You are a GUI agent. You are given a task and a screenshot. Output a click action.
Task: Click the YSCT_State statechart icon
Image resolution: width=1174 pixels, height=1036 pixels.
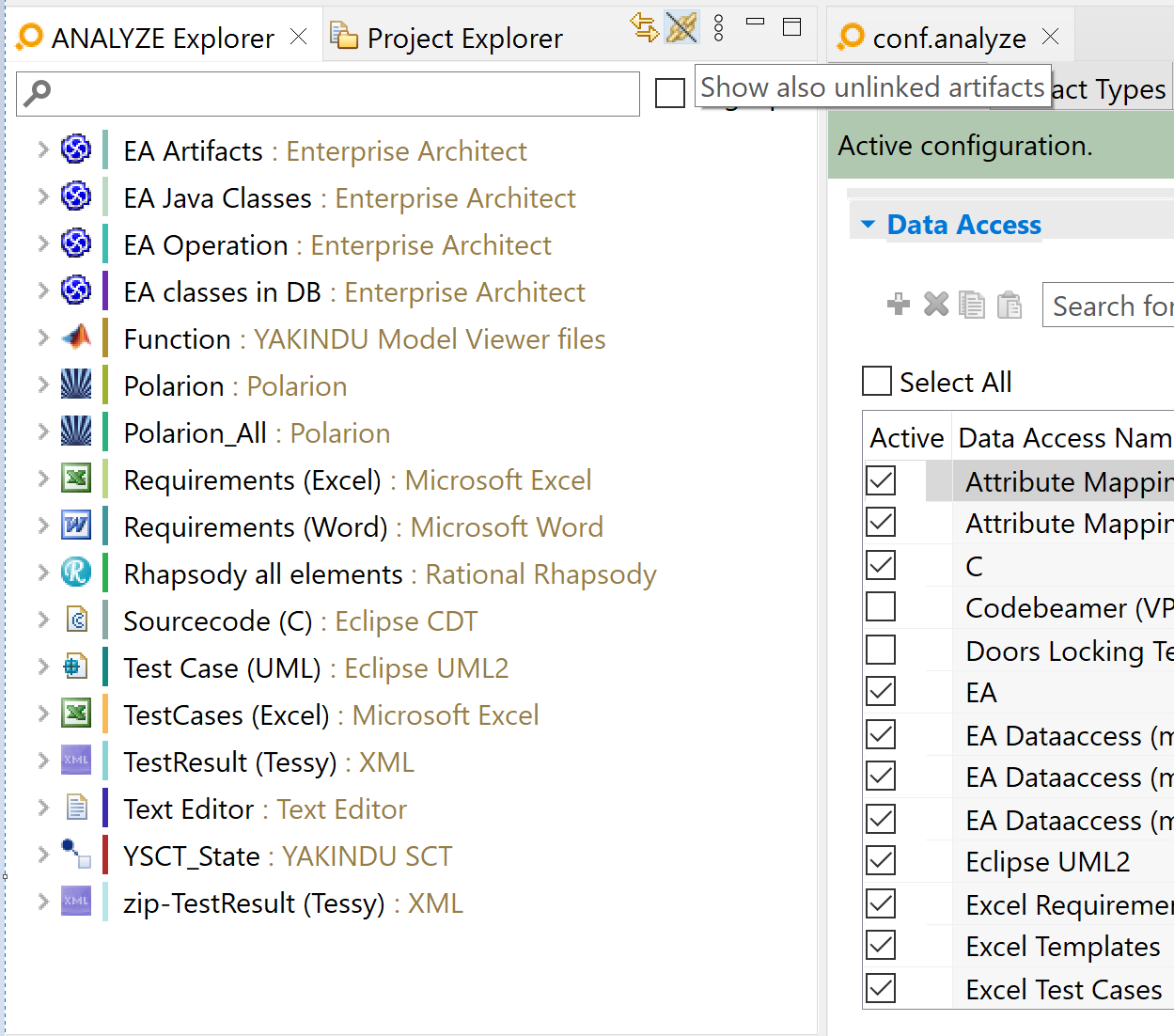76,855
